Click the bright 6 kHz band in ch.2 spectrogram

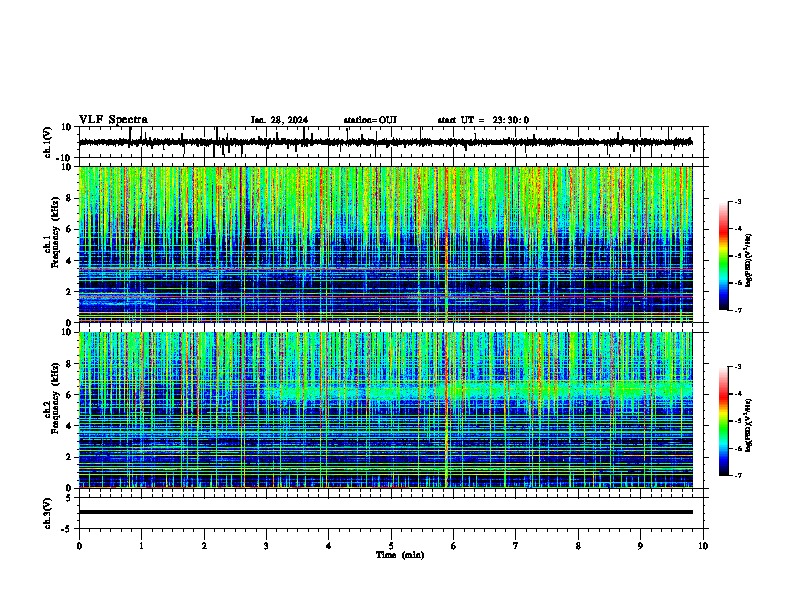tap(480, 392)
